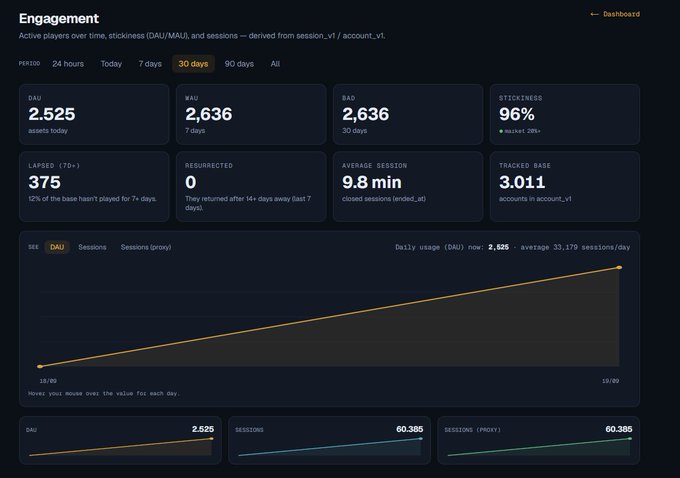Open the WAU 7 days card
The width and height of the screenshot is (680, 478).
pos(251,115)
